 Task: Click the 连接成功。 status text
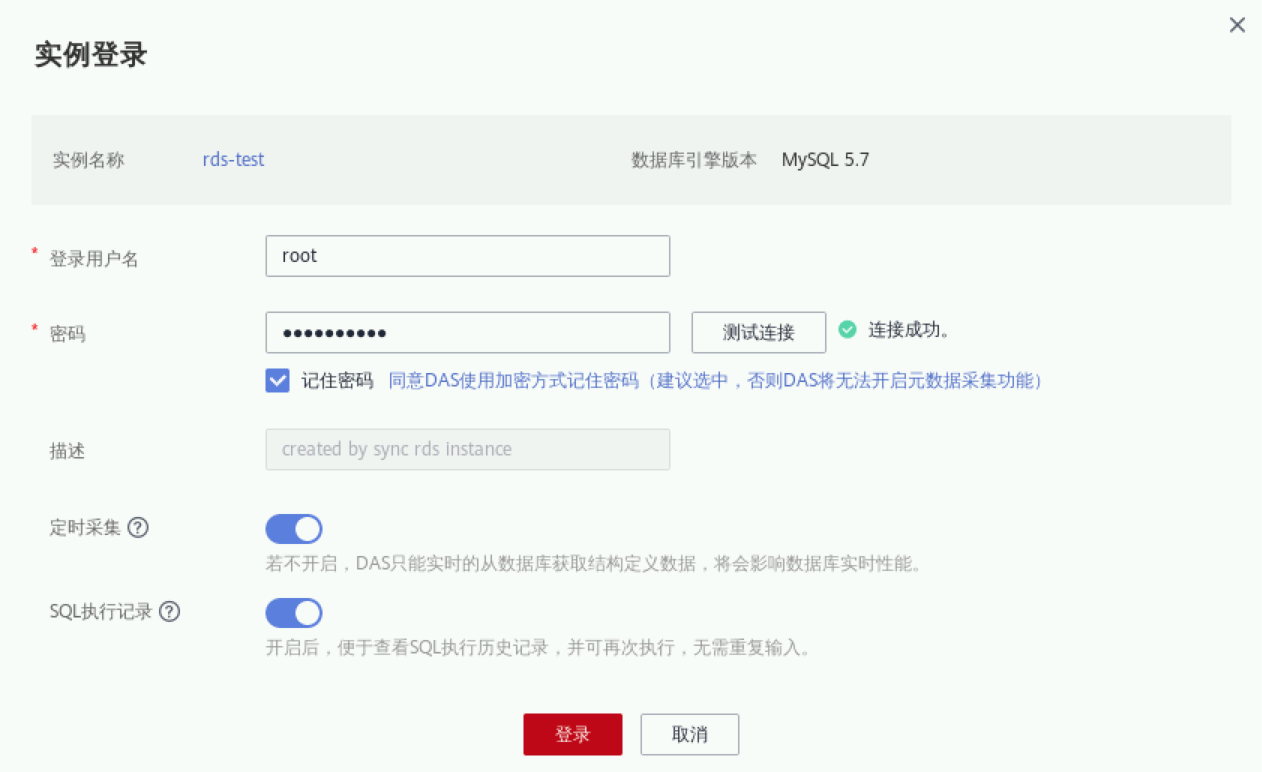click(909, 329)
